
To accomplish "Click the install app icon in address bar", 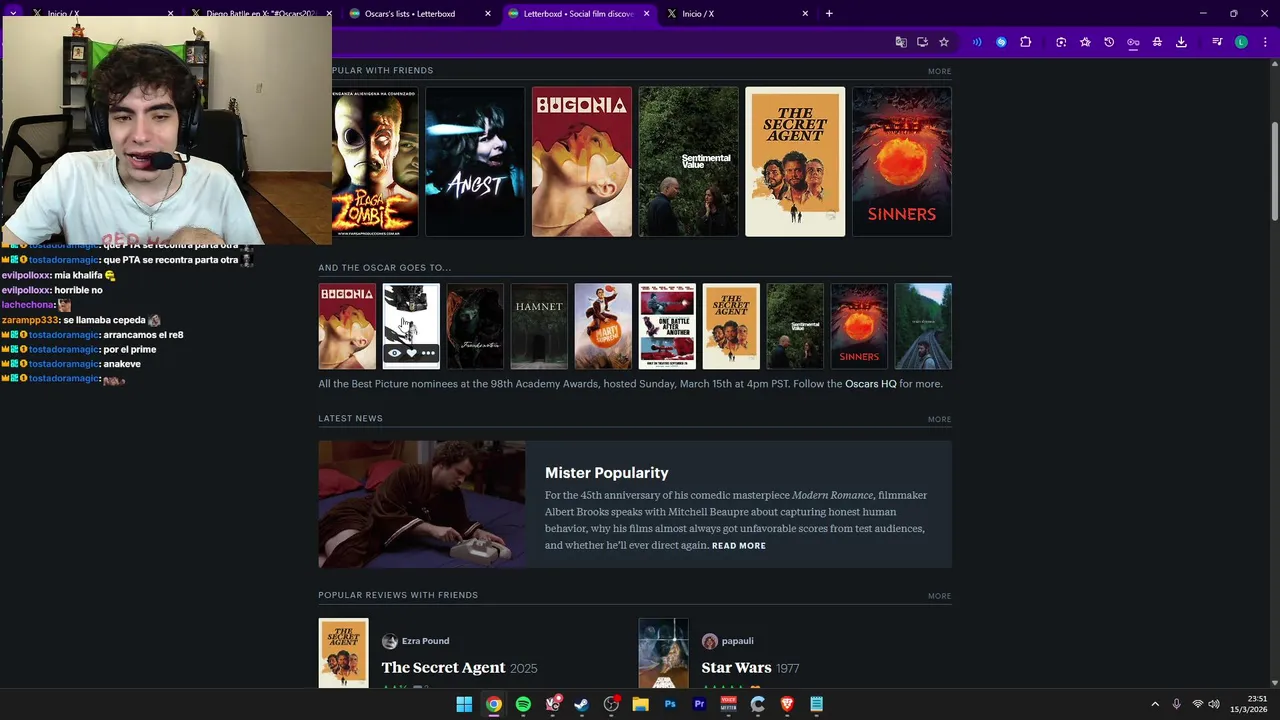I will [x=922, y=42].
